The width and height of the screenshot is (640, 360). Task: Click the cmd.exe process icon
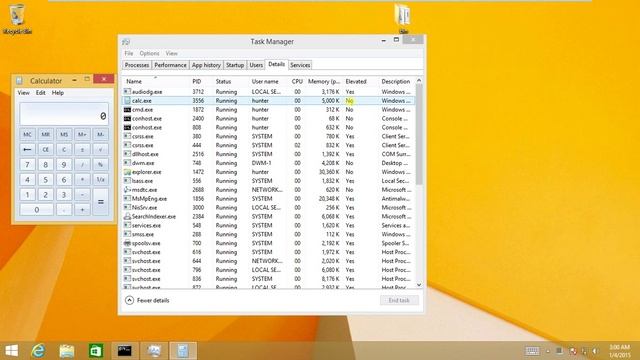[x=127, y=110]
